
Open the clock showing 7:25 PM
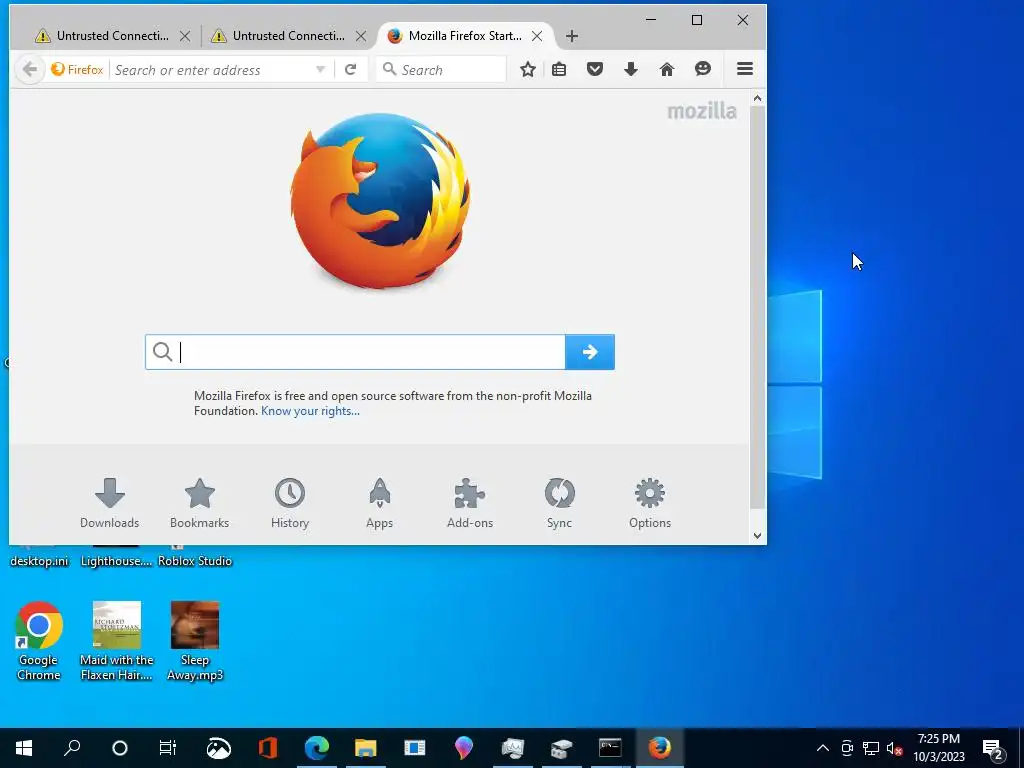938,748
